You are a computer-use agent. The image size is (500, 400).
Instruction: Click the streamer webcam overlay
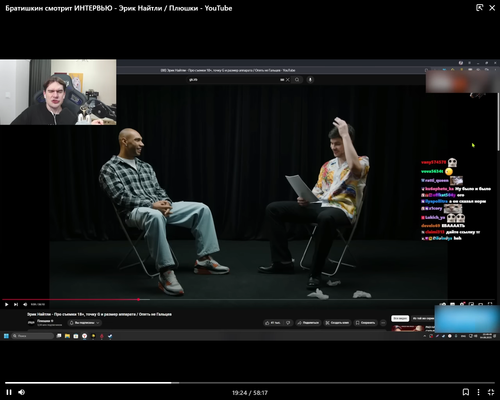pyautogui.click(x=58, y=92)
